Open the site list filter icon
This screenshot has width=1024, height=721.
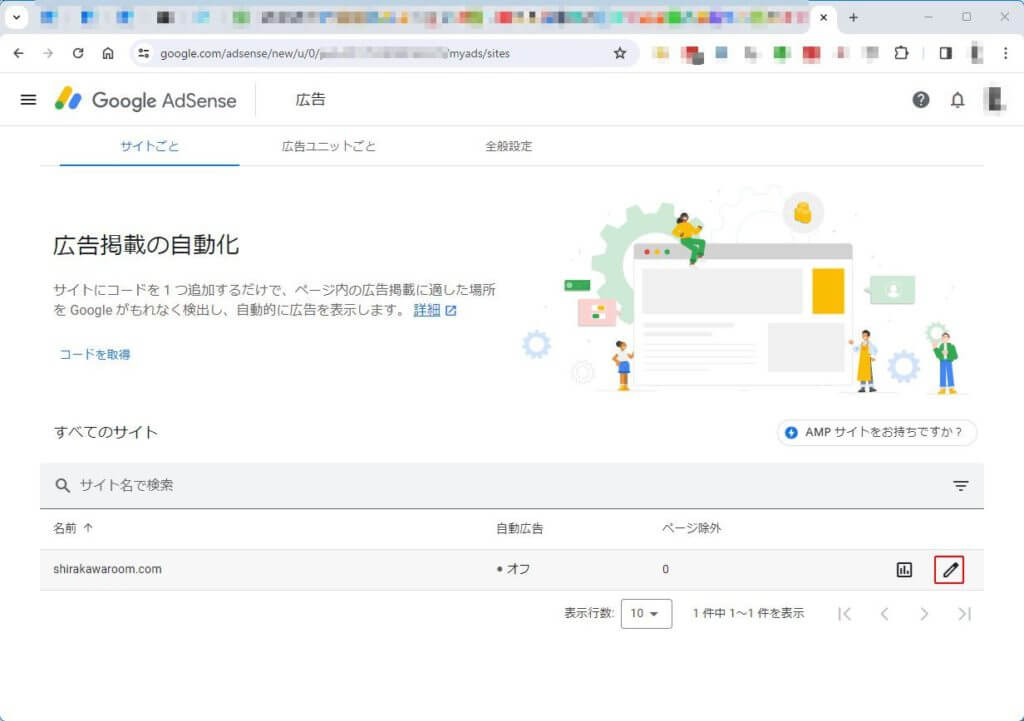tap(960, 486)
